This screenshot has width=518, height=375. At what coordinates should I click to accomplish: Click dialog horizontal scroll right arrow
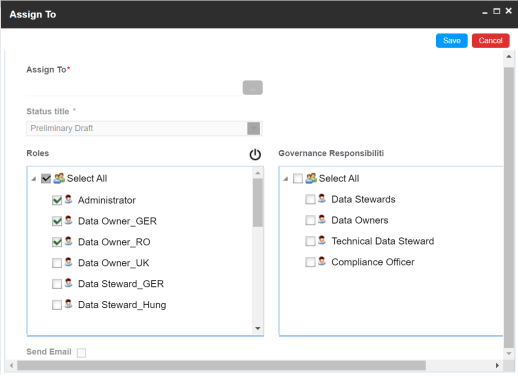coord(497,365)
